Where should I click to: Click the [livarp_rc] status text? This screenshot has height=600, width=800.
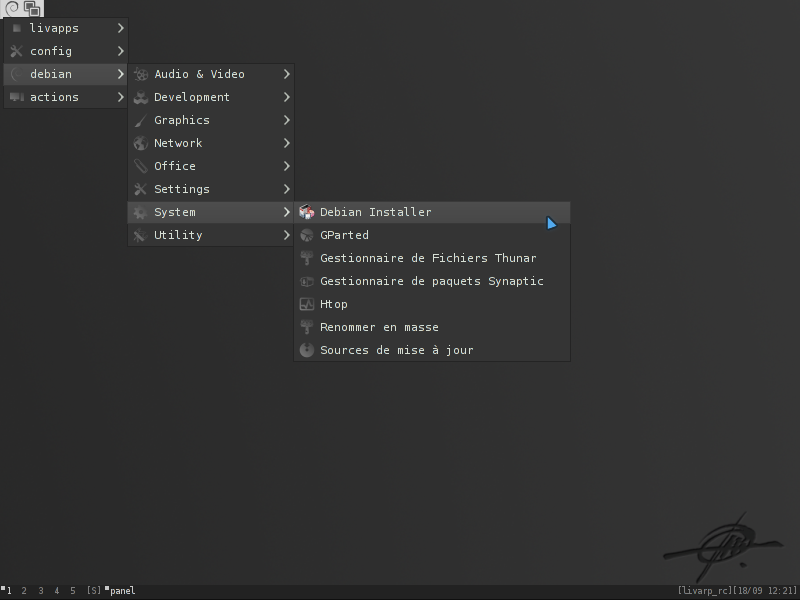click(x=705, y=591)
